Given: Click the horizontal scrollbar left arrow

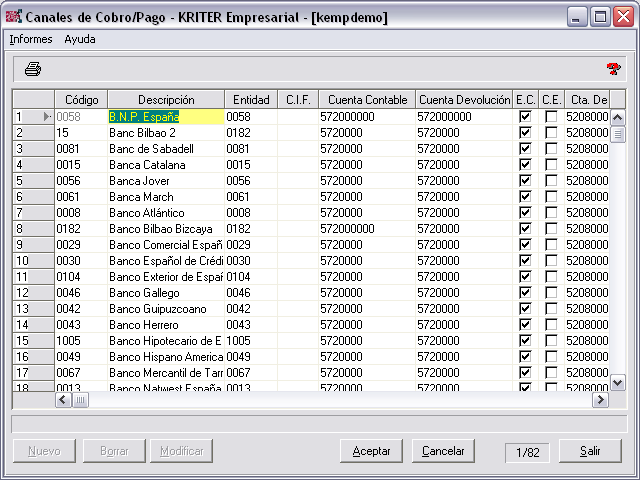Looking at the screenshot, I should coord(63,400).
